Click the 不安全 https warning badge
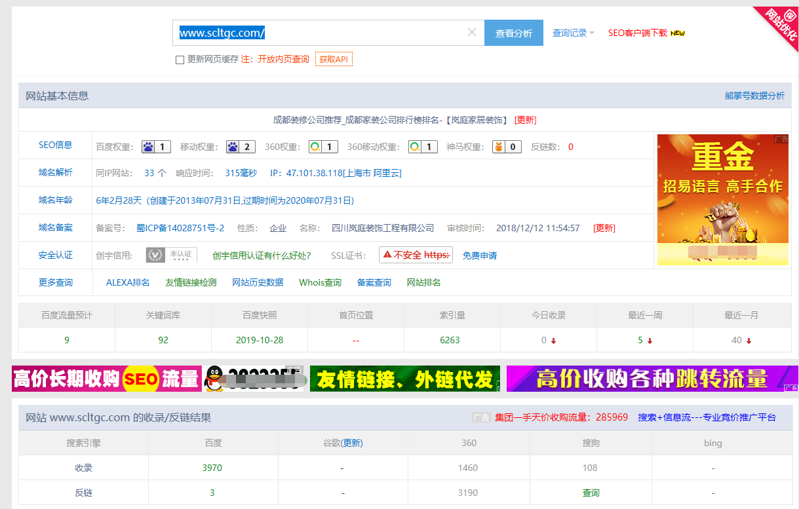The width and height of the screenshot is (799, 509). coord(416,255)
